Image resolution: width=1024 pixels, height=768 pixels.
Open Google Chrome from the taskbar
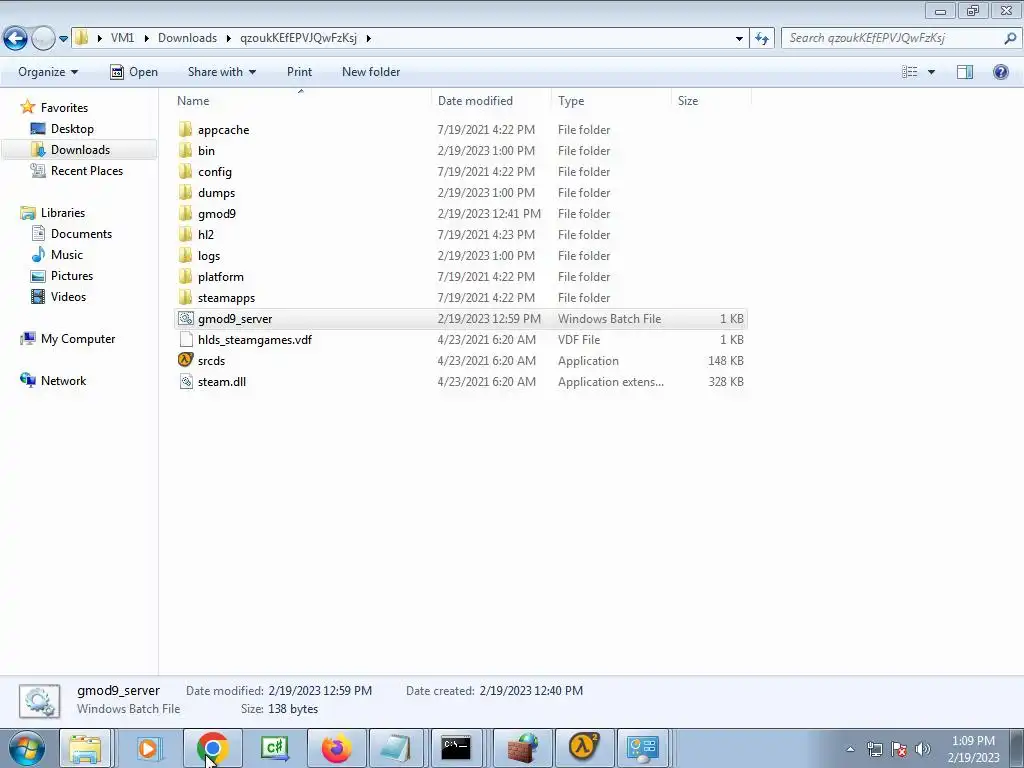pos(212,748)
